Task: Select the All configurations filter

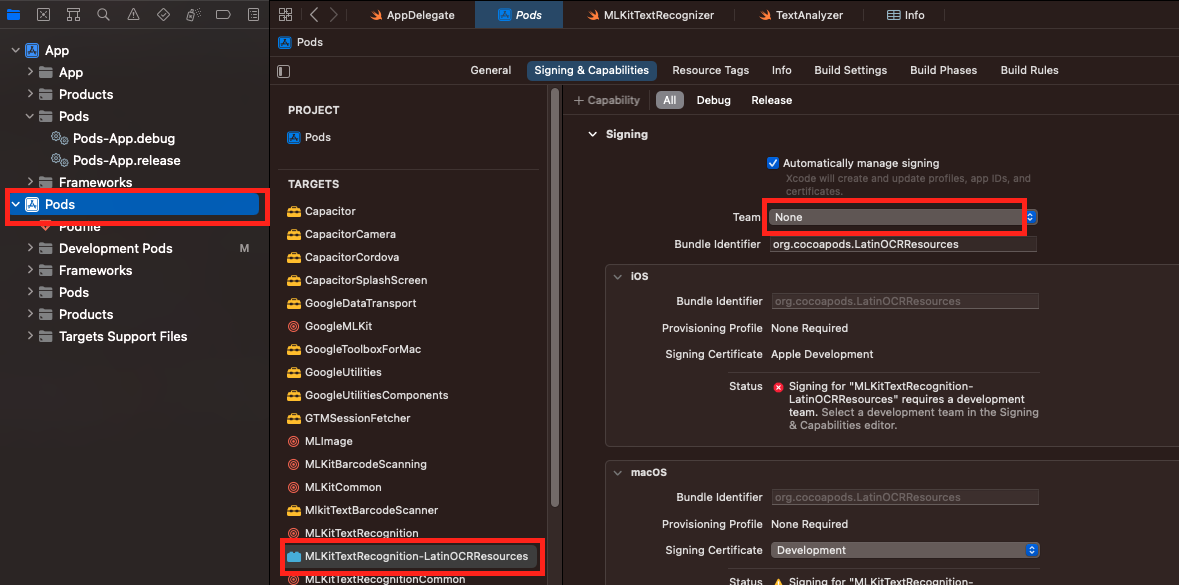Action: [x=669, y=100]
